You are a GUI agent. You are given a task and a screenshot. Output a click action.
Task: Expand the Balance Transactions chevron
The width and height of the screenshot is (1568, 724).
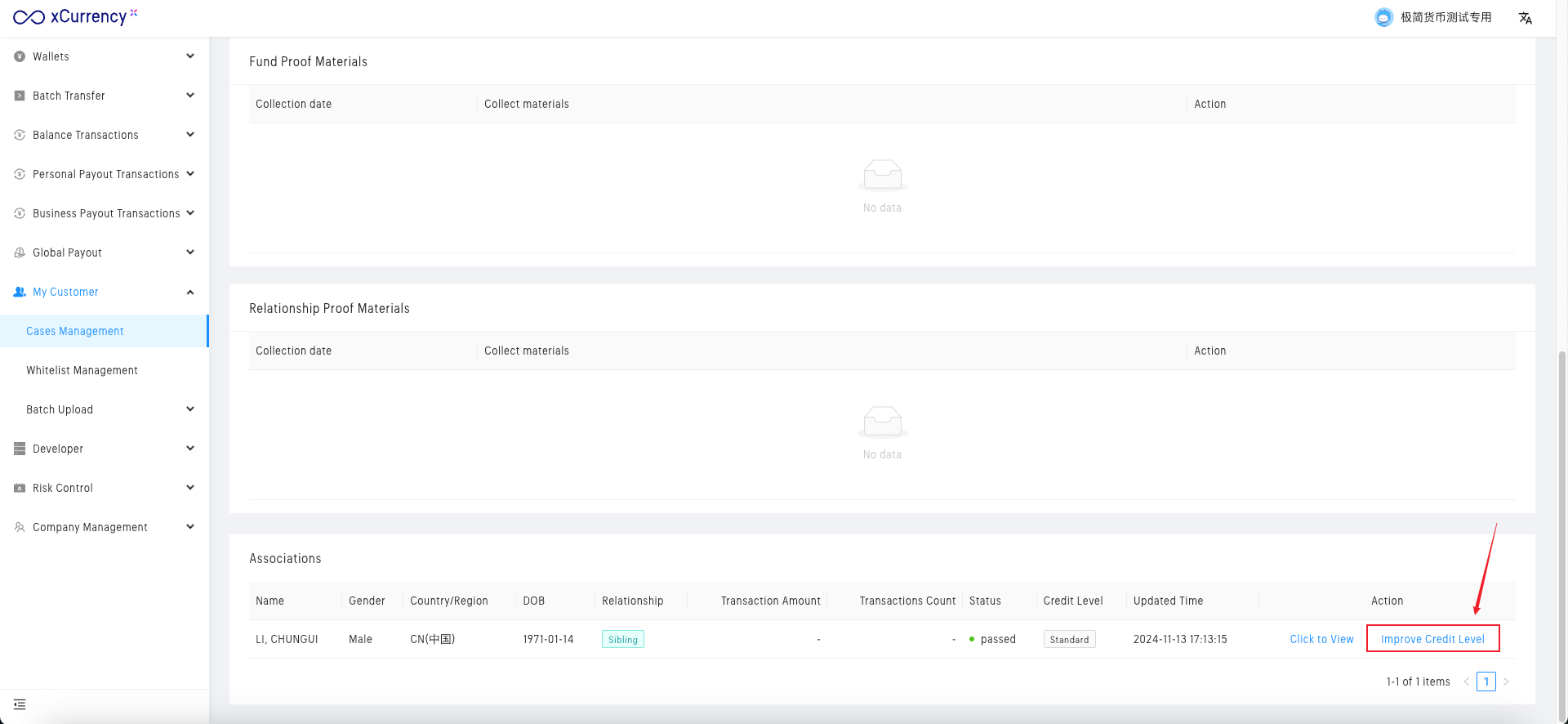190,135
